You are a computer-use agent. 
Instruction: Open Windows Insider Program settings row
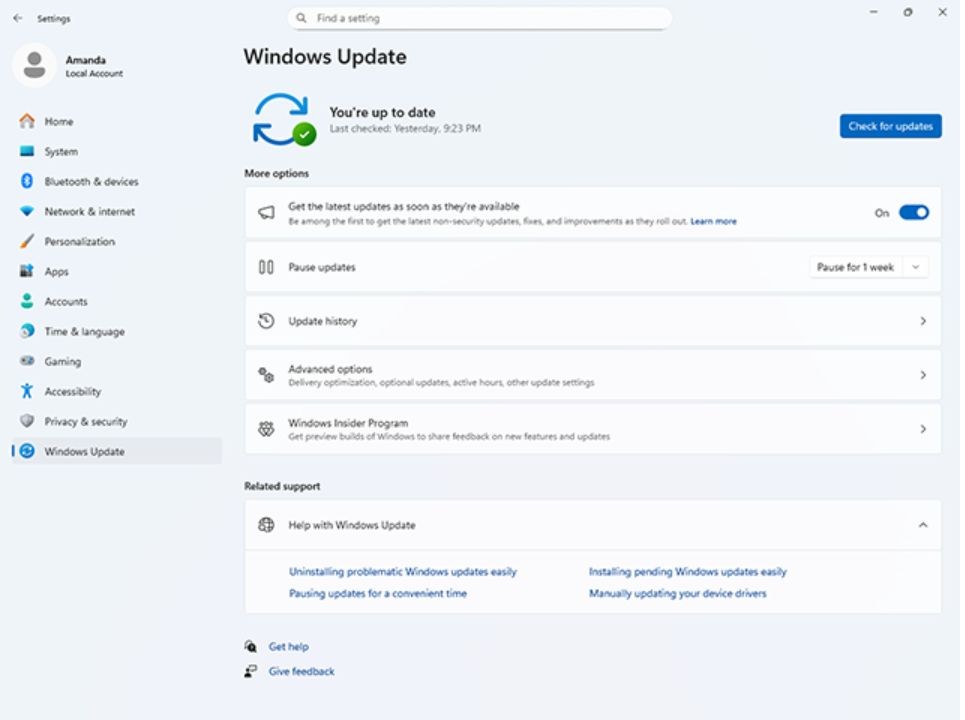592,429
